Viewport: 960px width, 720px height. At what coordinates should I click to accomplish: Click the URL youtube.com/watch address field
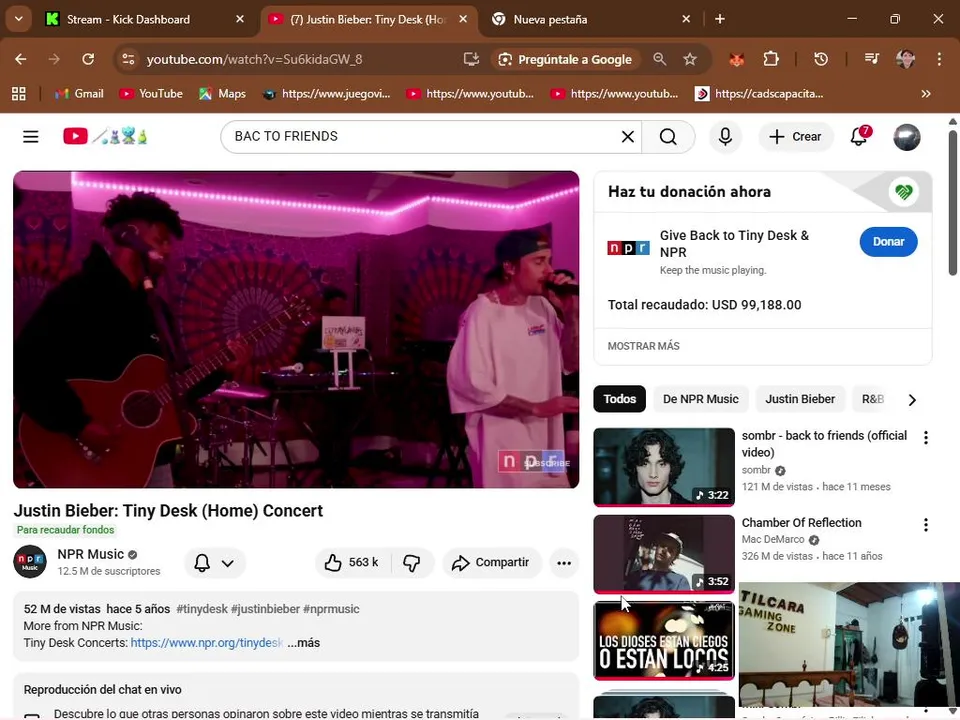tap(254, 59)
